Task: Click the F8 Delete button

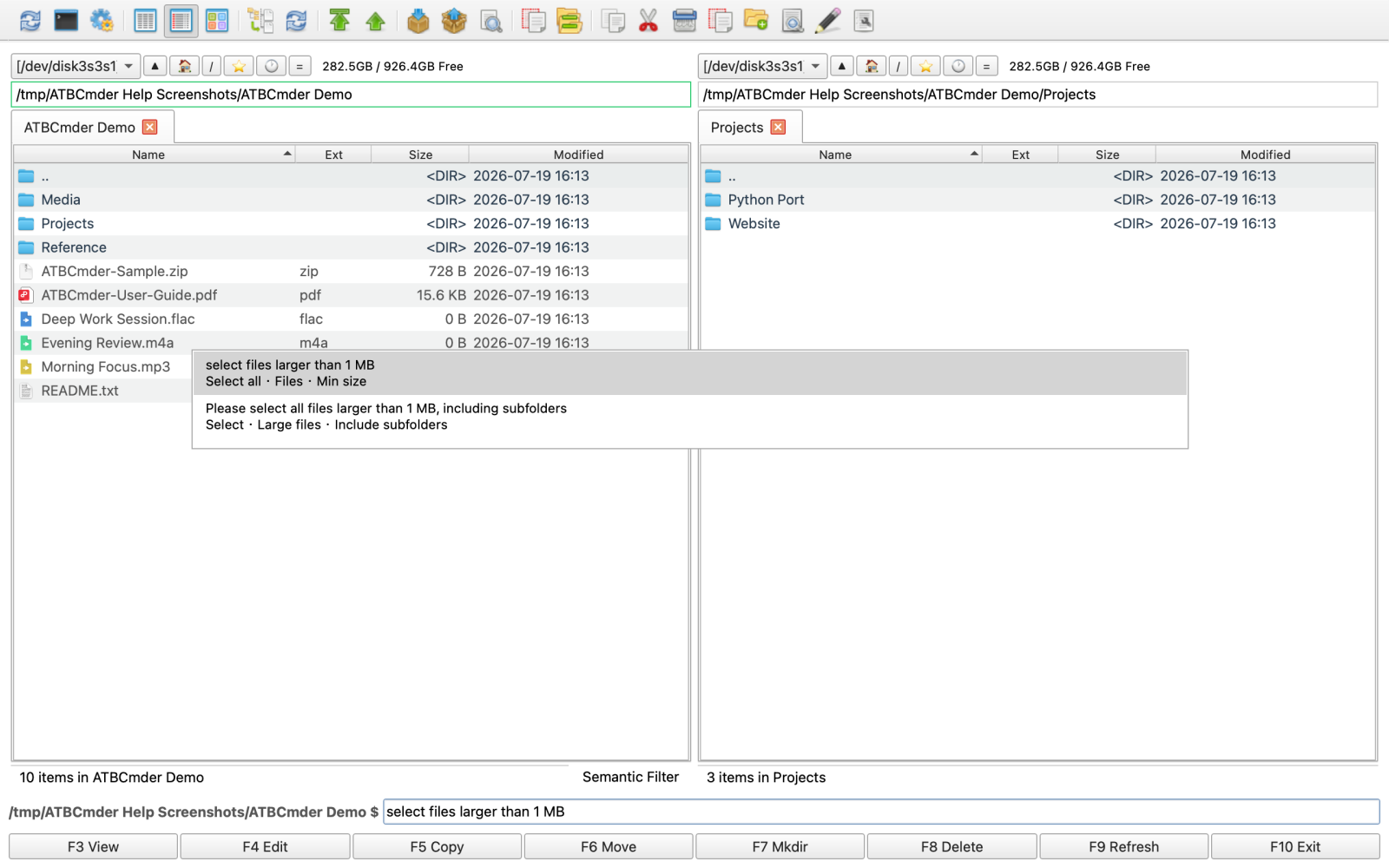Action: 951,846
